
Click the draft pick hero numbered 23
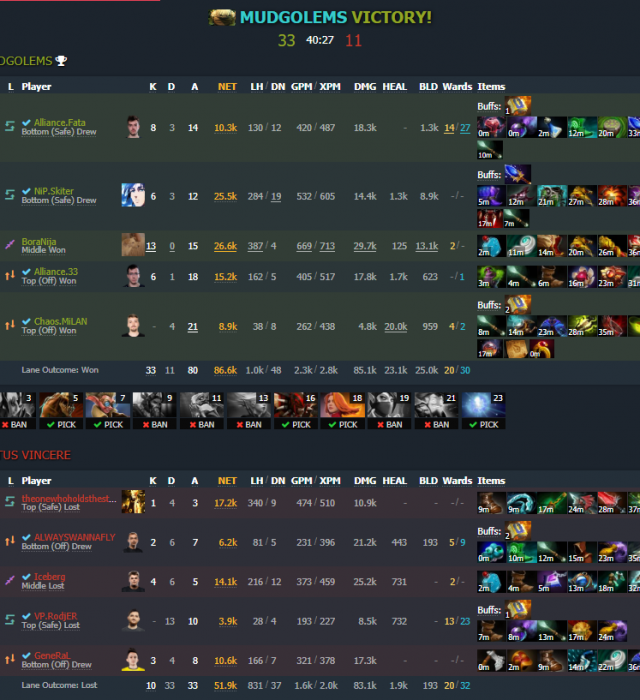tap(483, 411)
